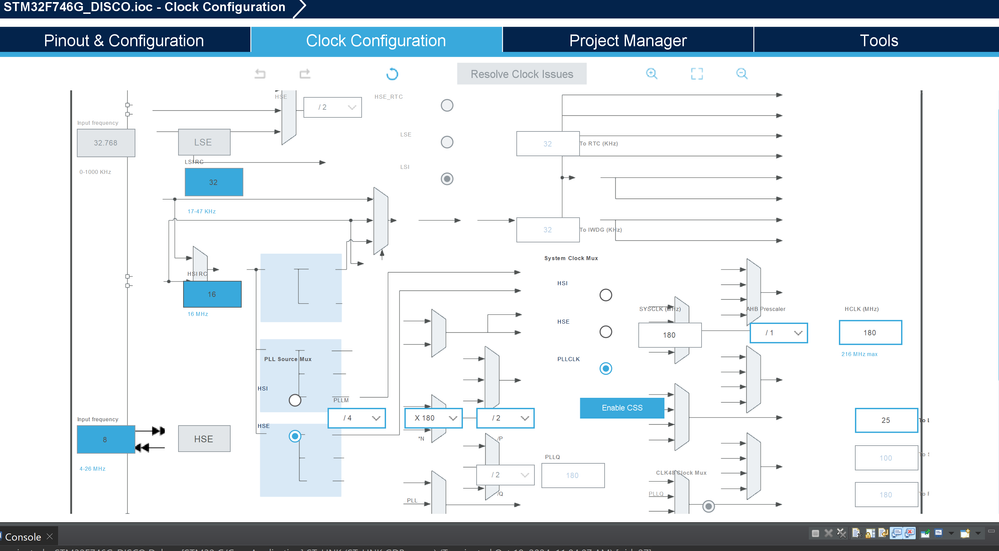Screen dimensions: 999x551
Task: Terminate the process from console toolbar
Action: 816,533
